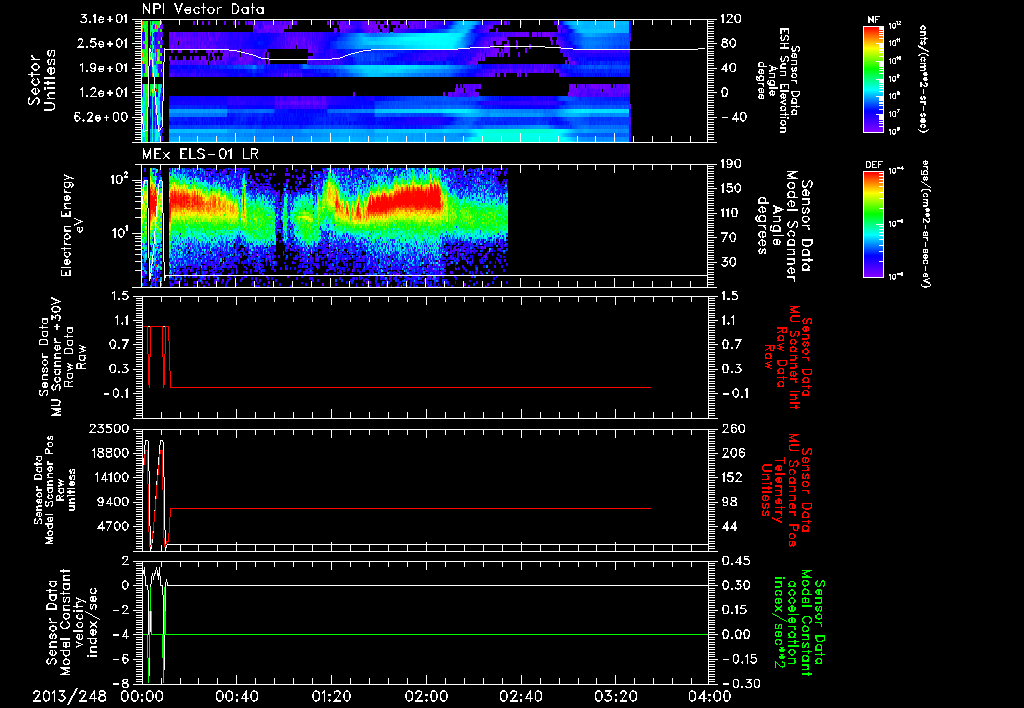Click the green "Model Constant acceleration" axis label
This screenshot has height=708, width=1024.
tap(799, 623)
